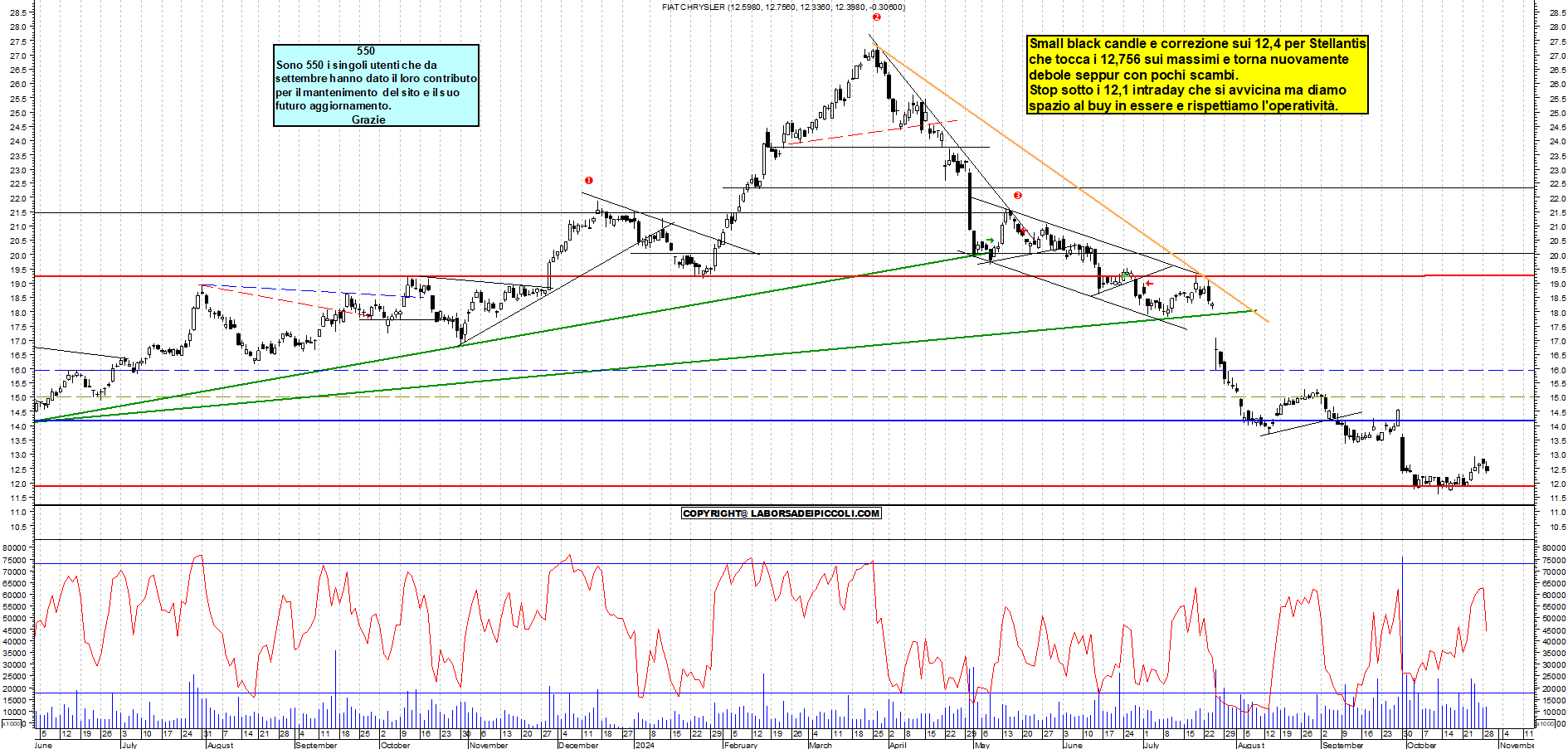Click the word "Grazie" in the cyan note
The height and width of the screenshot is (749, 1568).
(x=368, y=119)
